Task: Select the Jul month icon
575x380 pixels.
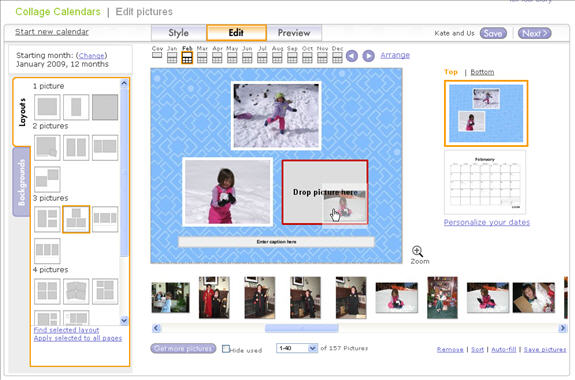Action: click(x=262, y=58)
